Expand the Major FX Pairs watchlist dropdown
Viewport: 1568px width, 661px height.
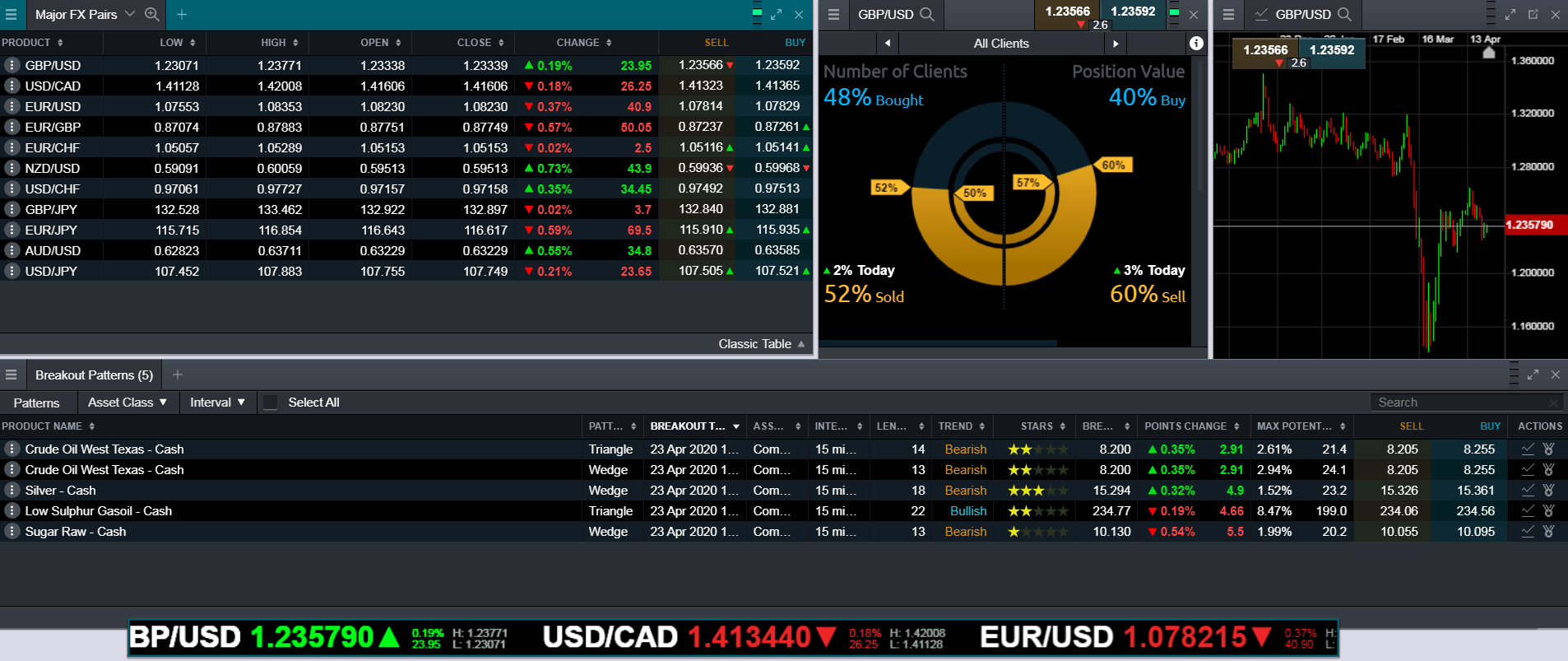click(130, 14)
